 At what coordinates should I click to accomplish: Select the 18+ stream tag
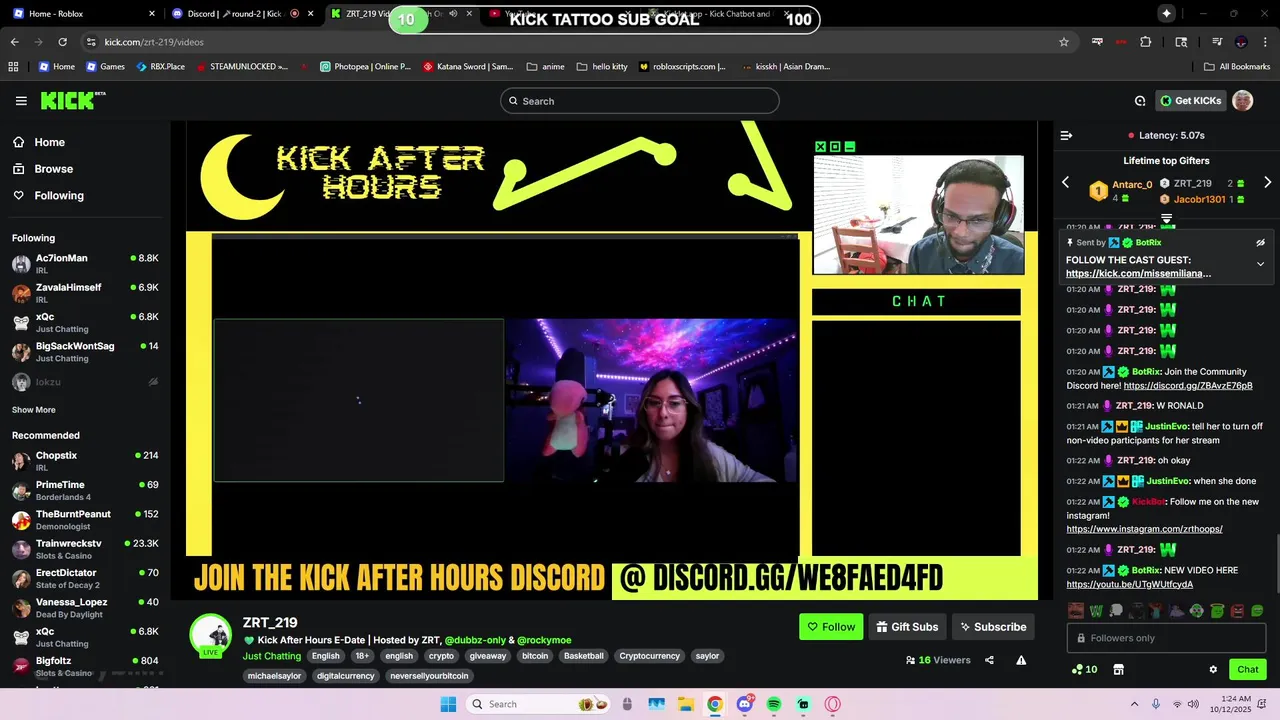362,656
